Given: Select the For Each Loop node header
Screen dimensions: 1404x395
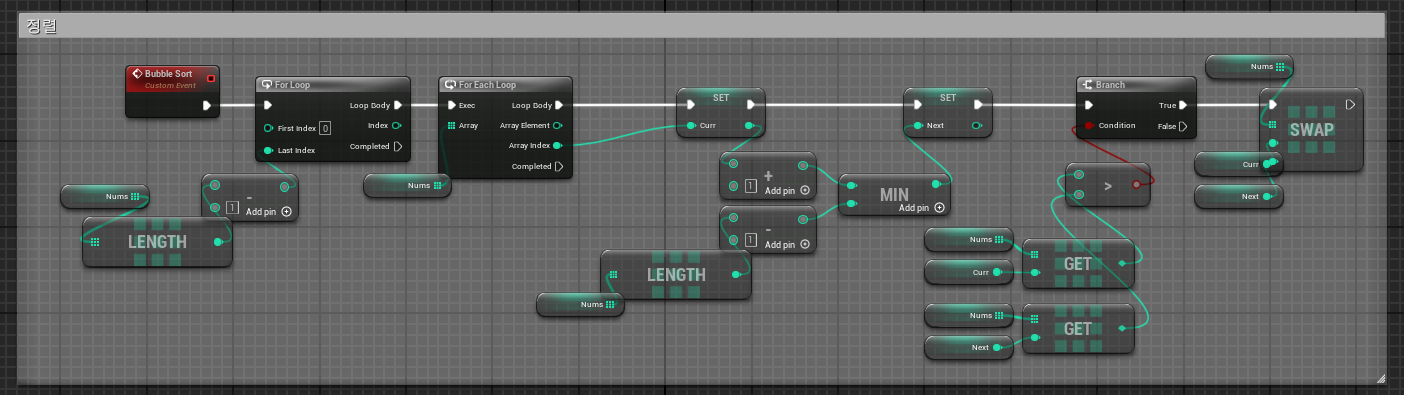Looking at the screenshot, I should click(505, 85).
